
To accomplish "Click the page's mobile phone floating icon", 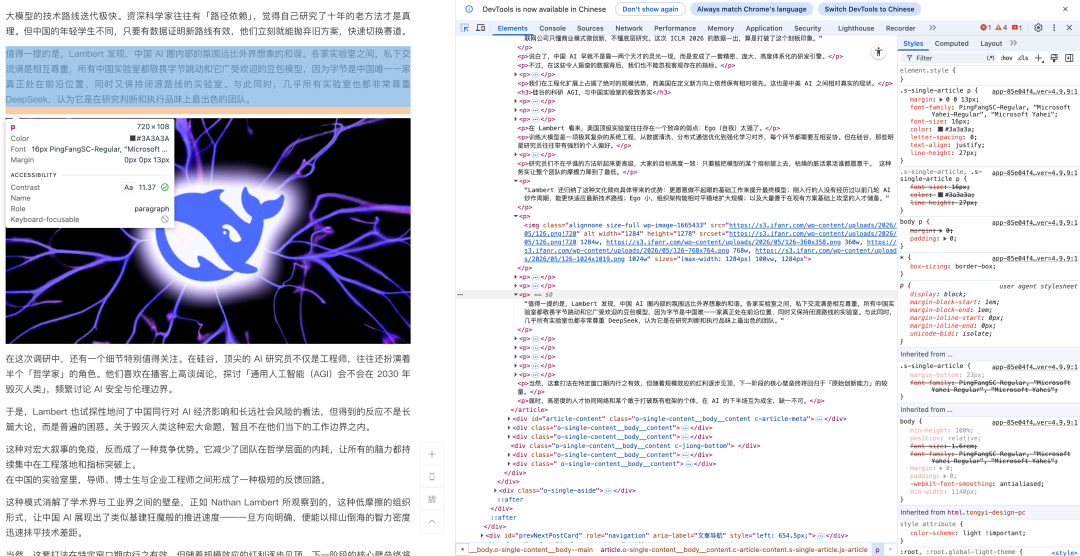I will coord(432,476).
